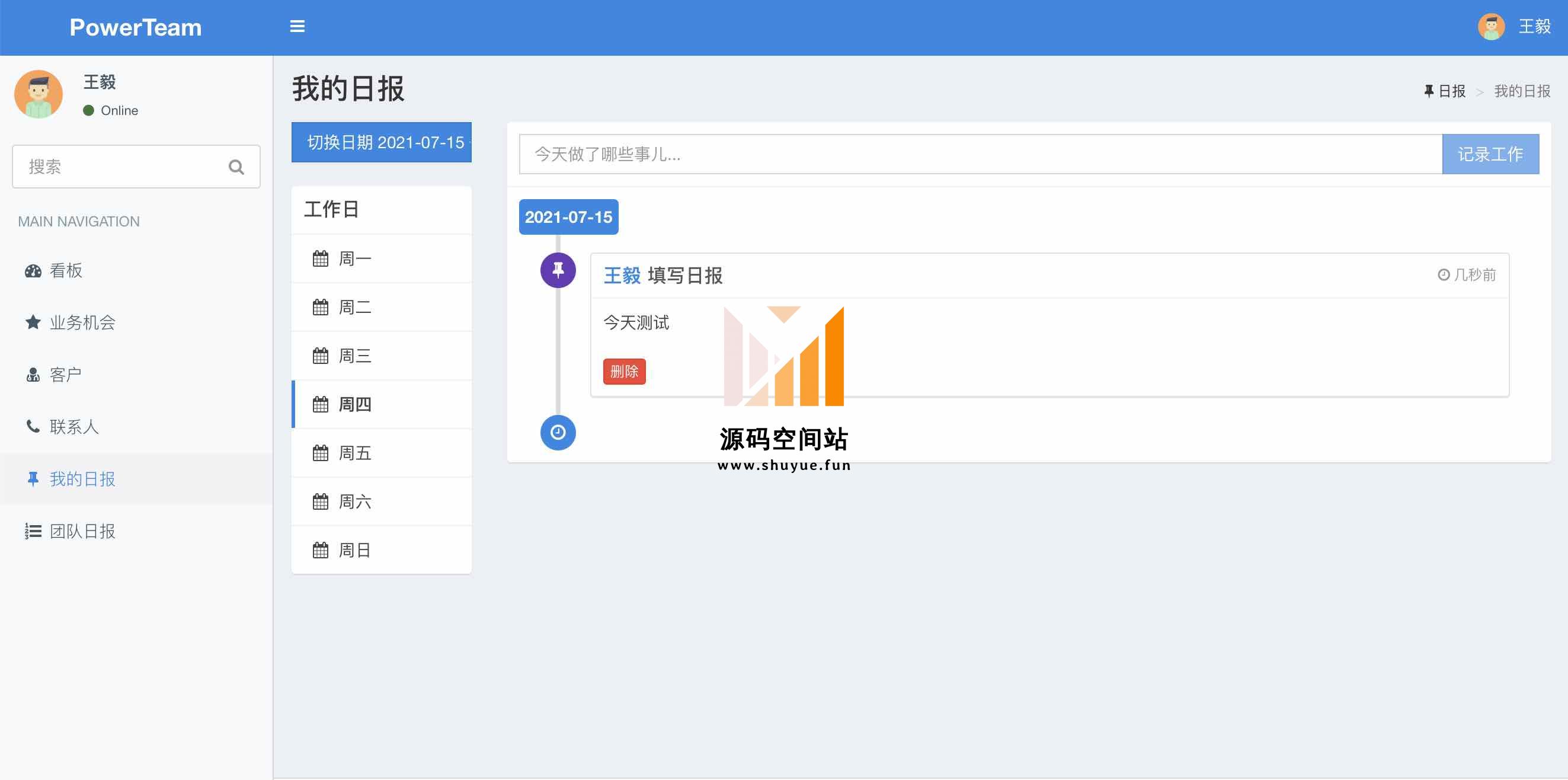The width and height of the screenshot is (1568, 780).
Task: Focus the 今天做了哪些事儿 input box
Action: click(981, 154)
